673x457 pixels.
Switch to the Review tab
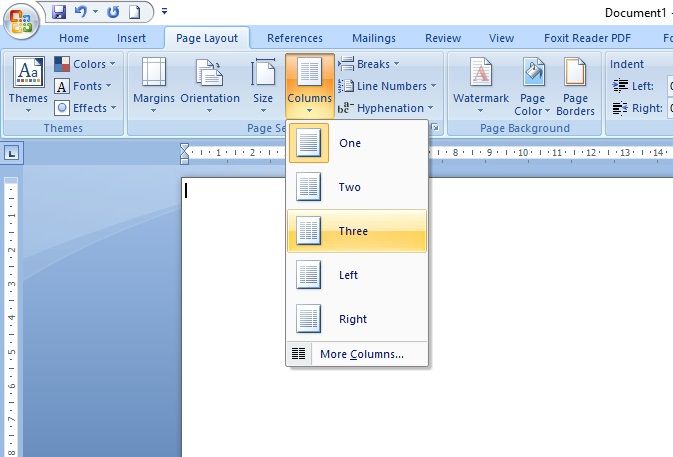click(443, 38)
